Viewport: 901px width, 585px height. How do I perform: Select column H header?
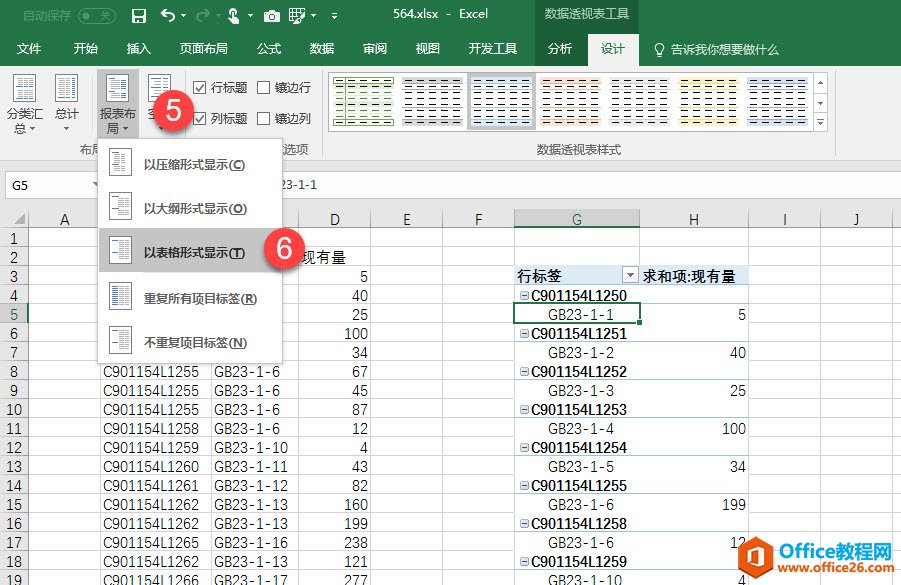pos(694,219)
